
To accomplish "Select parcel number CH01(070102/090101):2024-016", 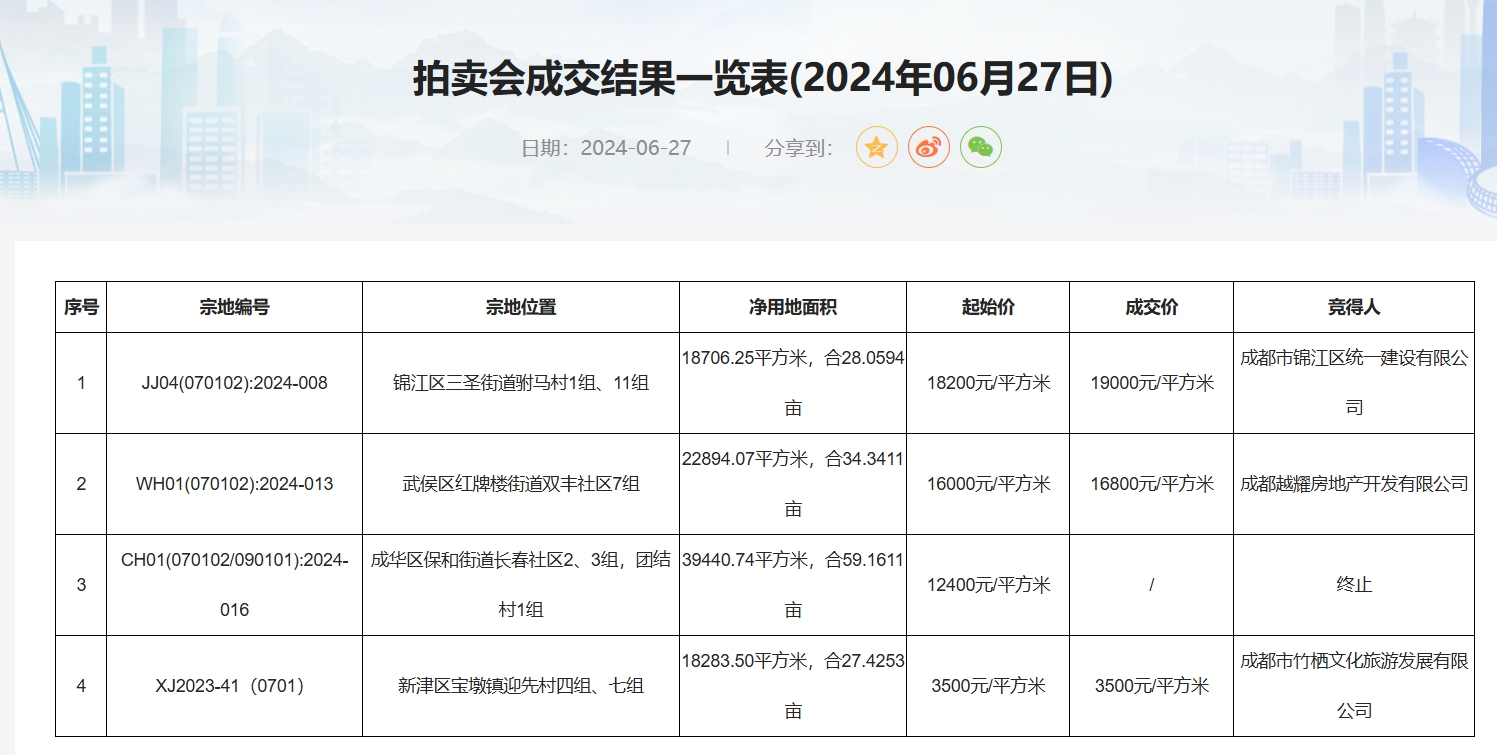I will (234, 585).
